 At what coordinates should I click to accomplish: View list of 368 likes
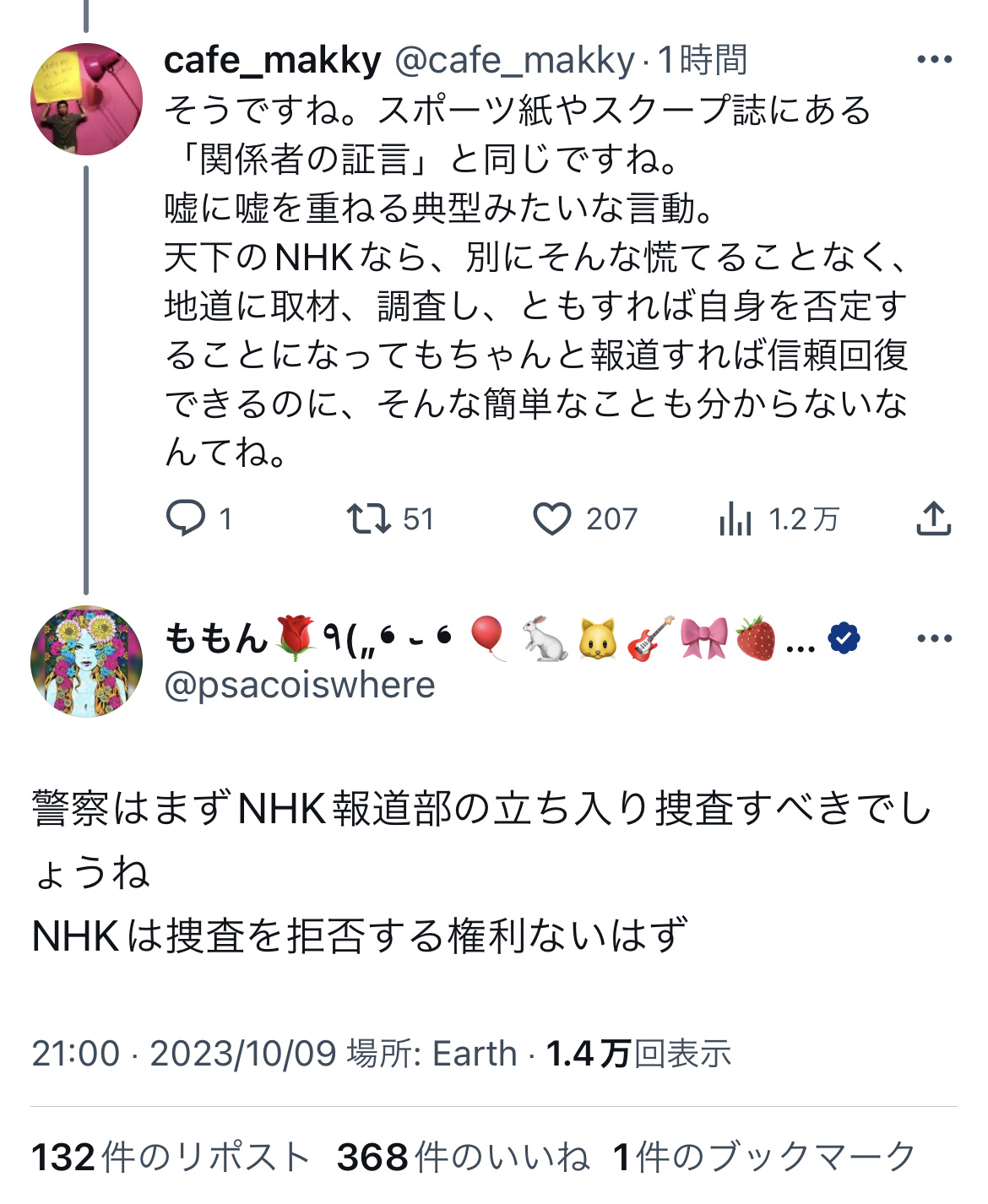point(463,1158)
